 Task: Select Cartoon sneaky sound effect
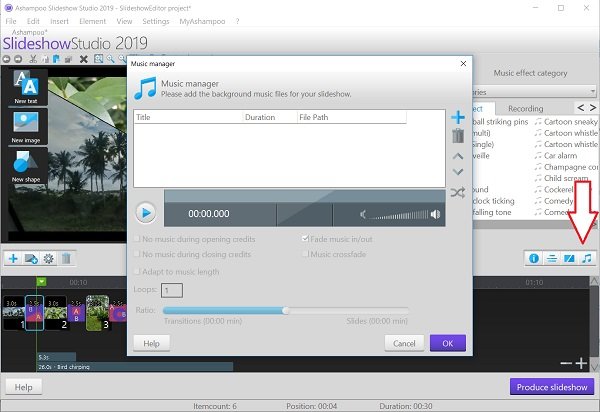566,122
